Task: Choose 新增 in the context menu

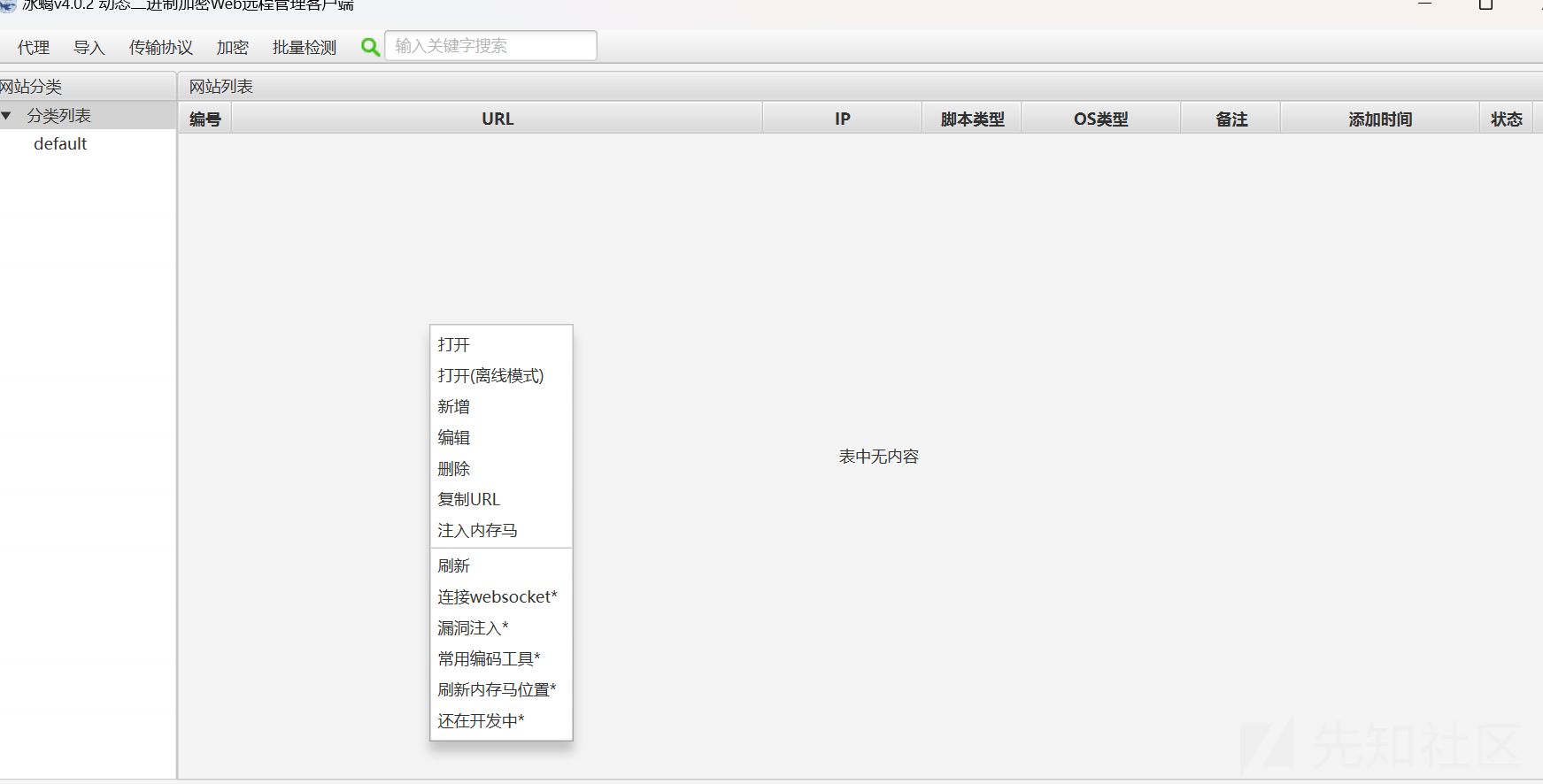Action: (x=501, y=406)
